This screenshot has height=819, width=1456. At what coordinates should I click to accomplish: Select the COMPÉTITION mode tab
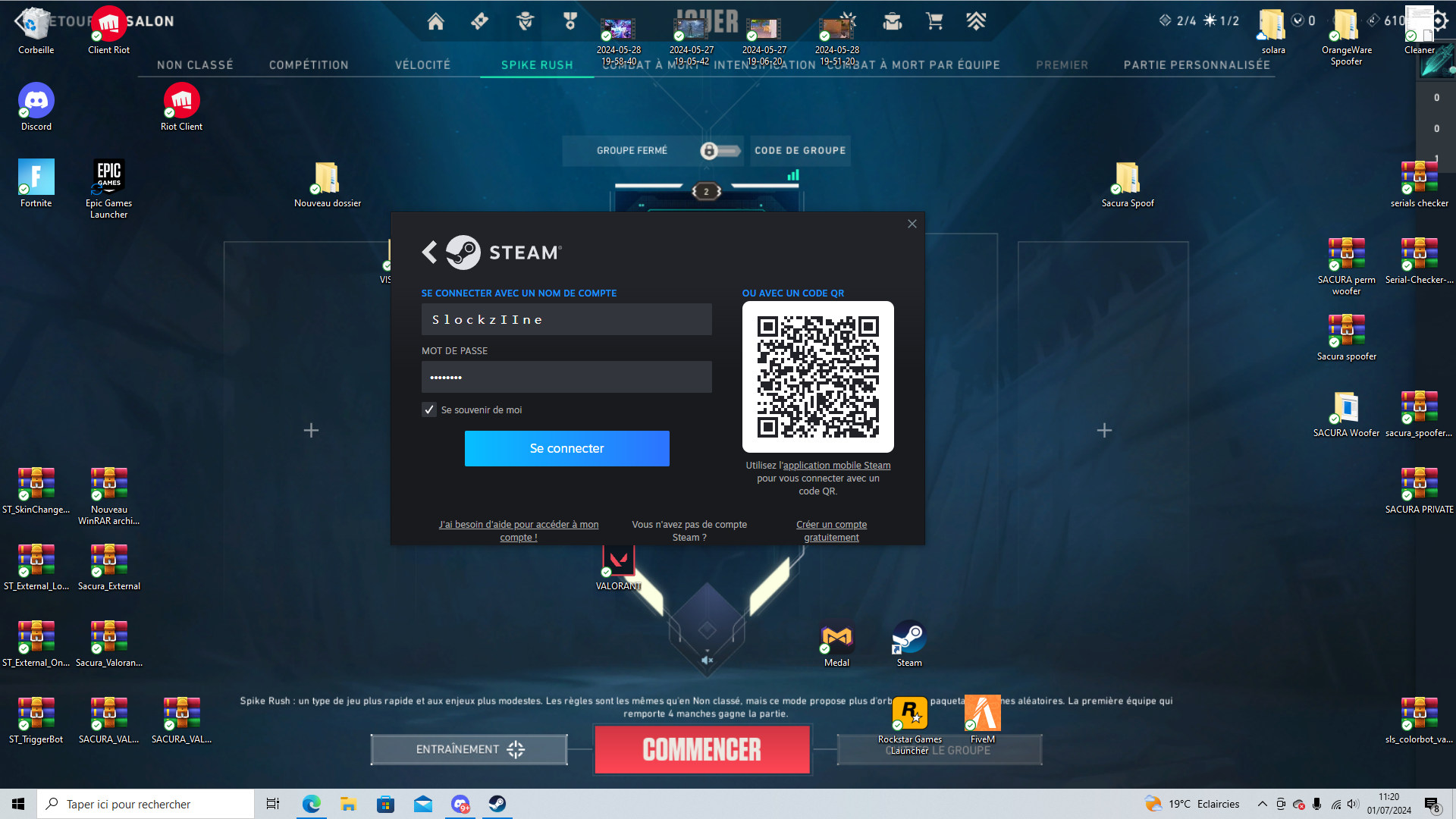pyautogui.click(x=309, y=65)
